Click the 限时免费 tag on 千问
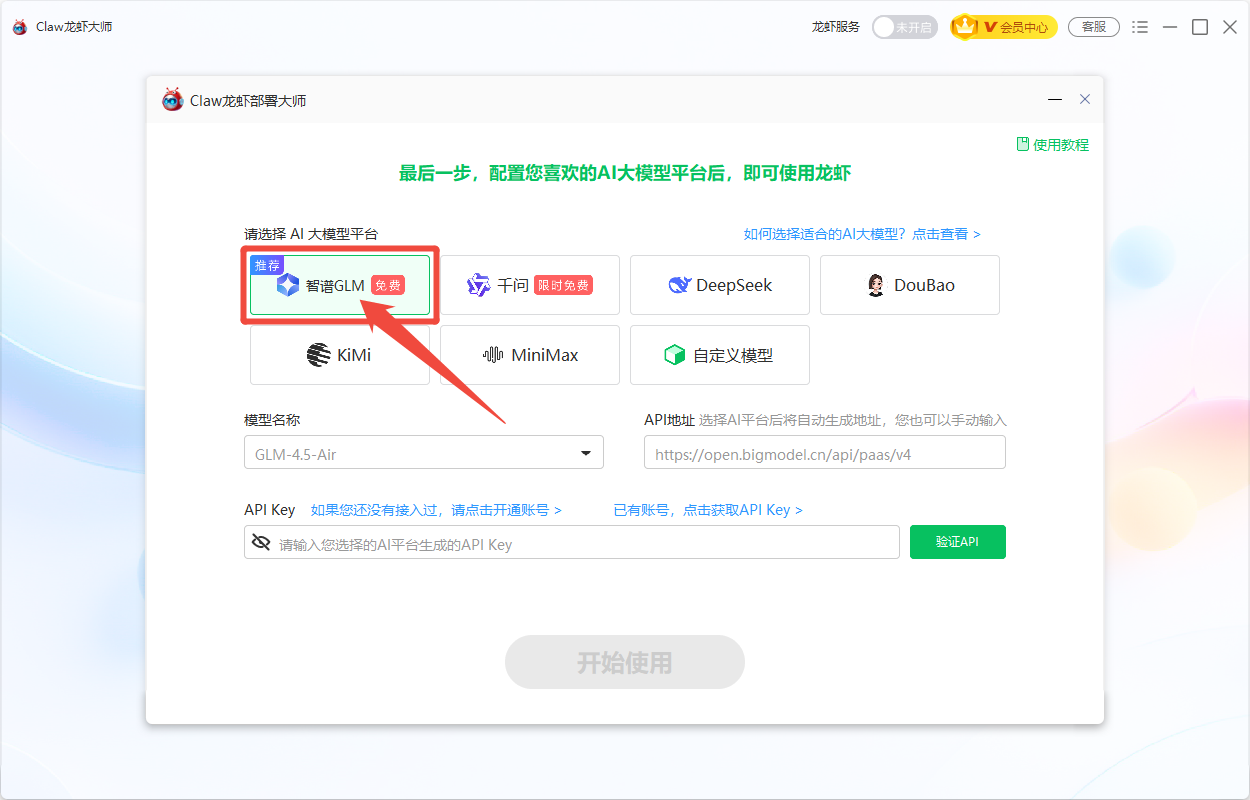Image resolution: width=1250 pixels, height=800 pixels. click(x=563, y=286)
